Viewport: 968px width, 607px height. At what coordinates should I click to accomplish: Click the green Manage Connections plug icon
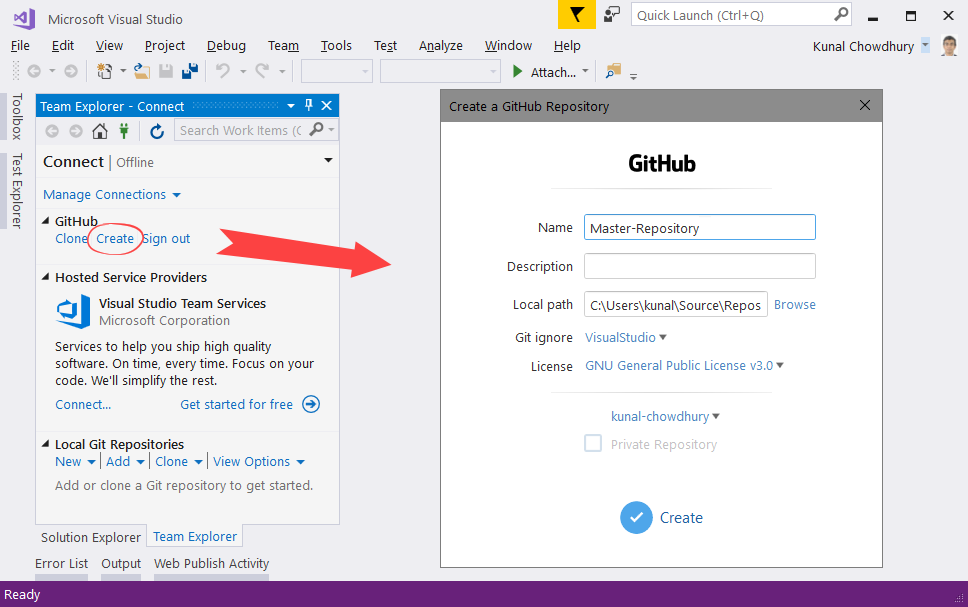pos(124,131)
